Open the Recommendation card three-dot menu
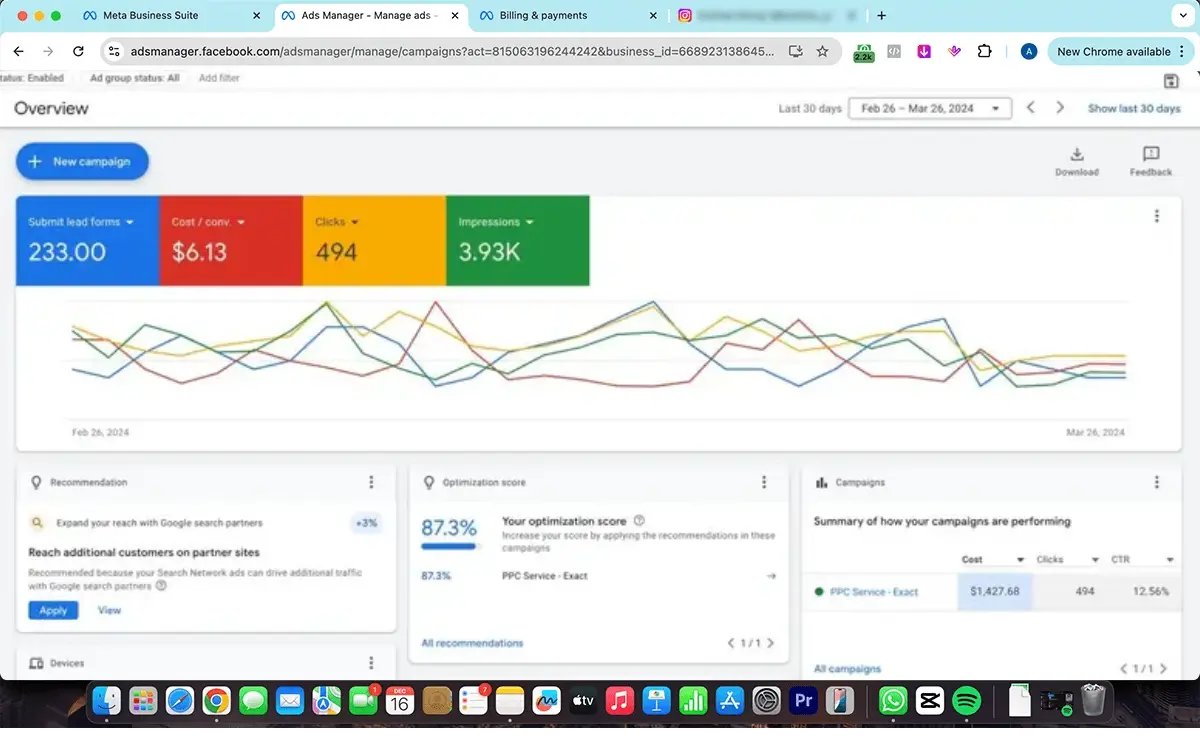1200x750 pixels. (371, 482)
